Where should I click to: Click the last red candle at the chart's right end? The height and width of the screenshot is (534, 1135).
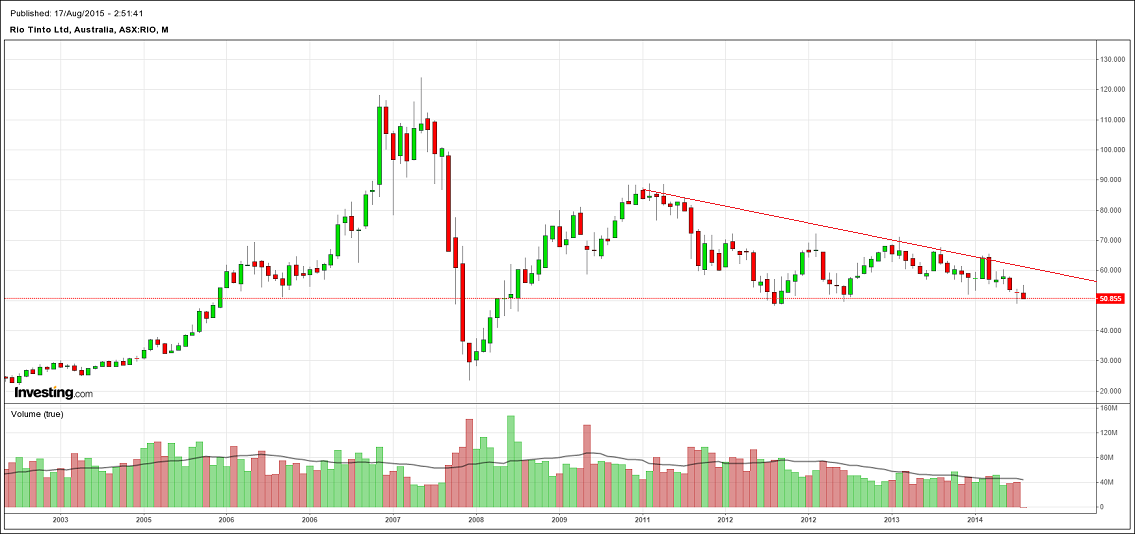coord(1023,295)
